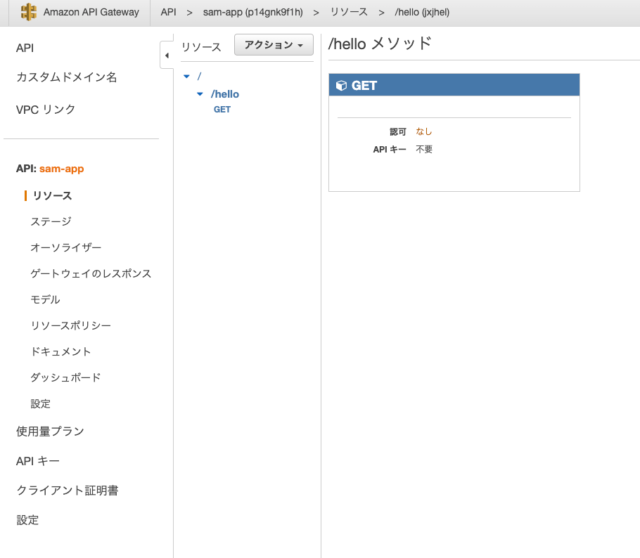Screen dimensions: 640x558
Task: Collapse the root / resource tree node
Action: pos(187,76)
